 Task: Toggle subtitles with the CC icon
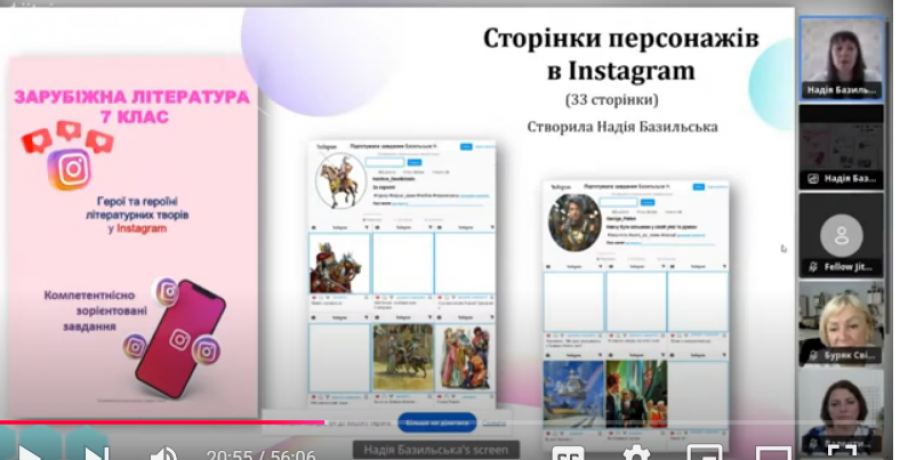tap(568, 453)
